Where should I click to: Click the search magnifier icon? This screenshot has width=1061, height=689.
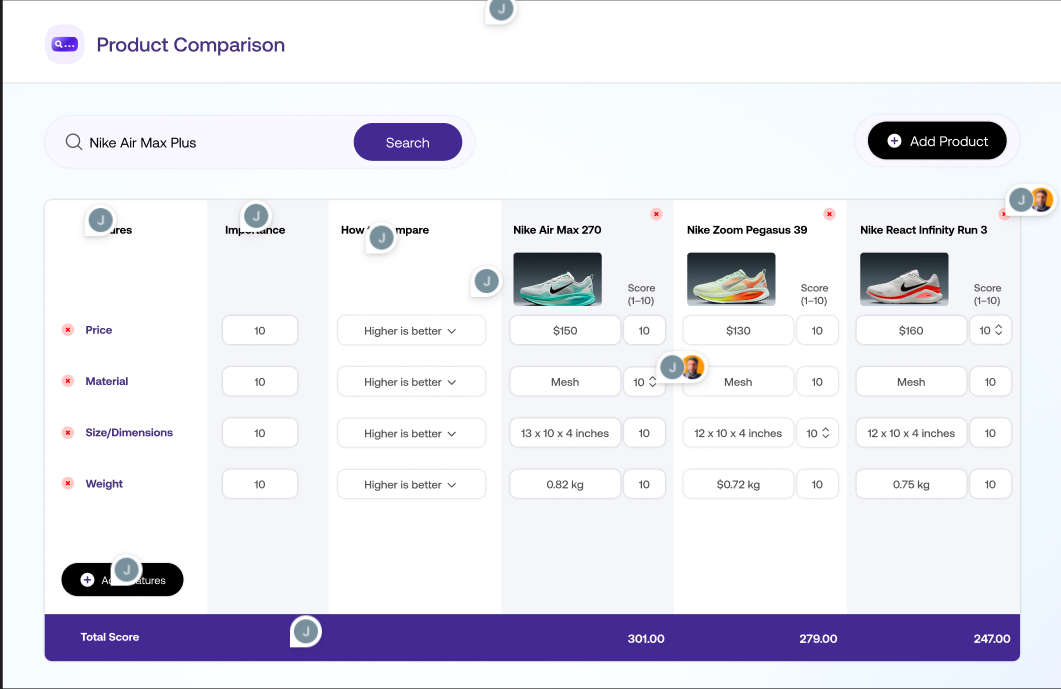click(74, 142)
